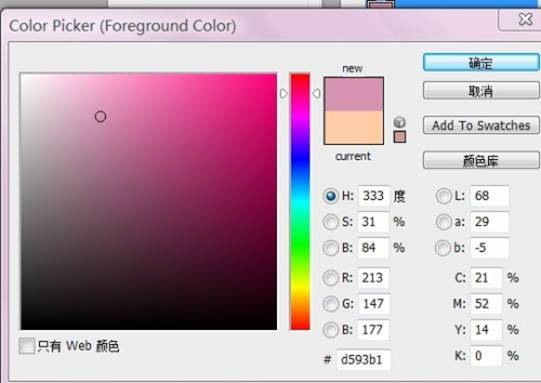This screenshot has width=541, height=383.
Task: Enable the 只有 Web 颜色 checkbox
Action: click(27, 345)
